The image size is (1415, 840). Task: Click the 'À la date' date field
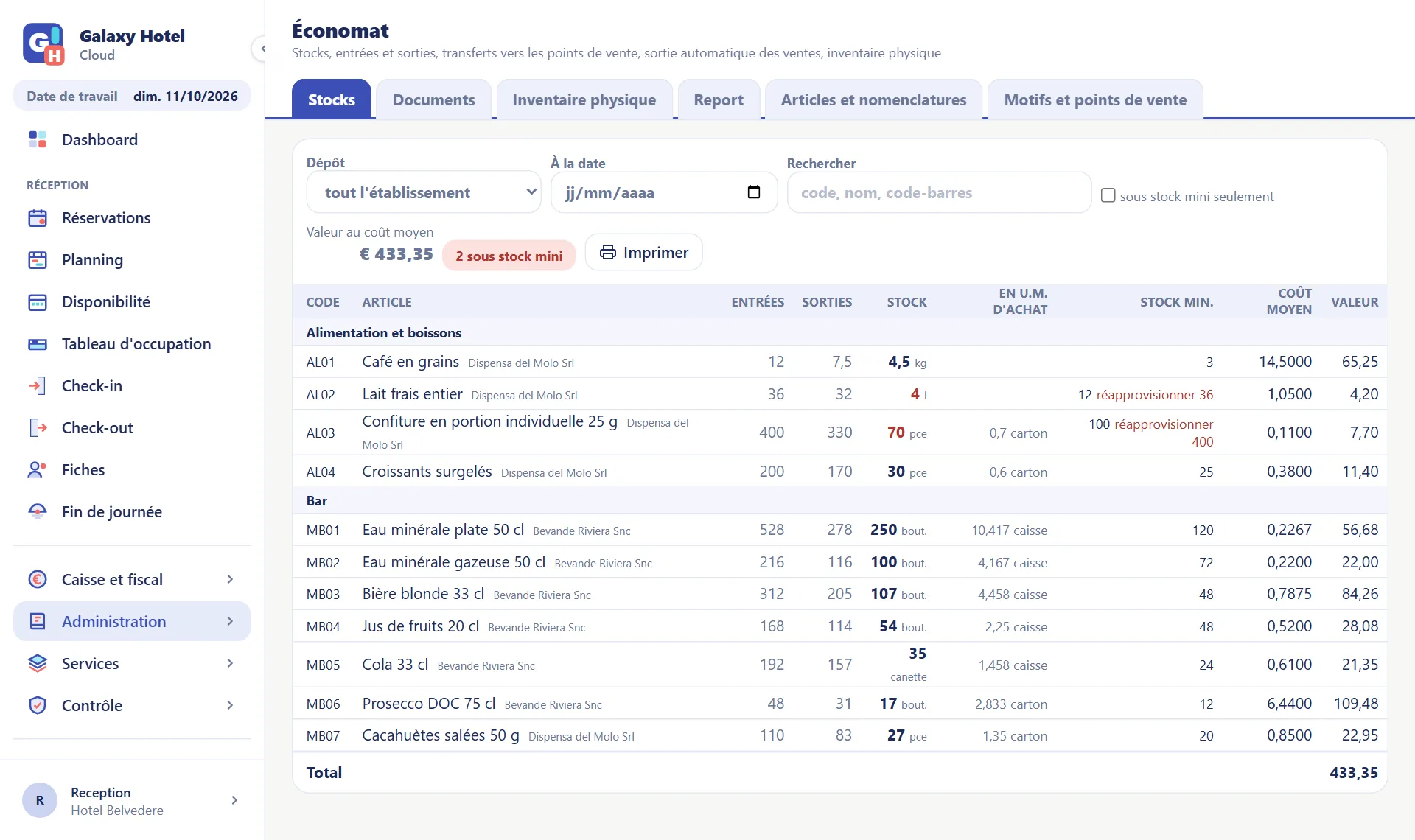(x=663, y=192)
